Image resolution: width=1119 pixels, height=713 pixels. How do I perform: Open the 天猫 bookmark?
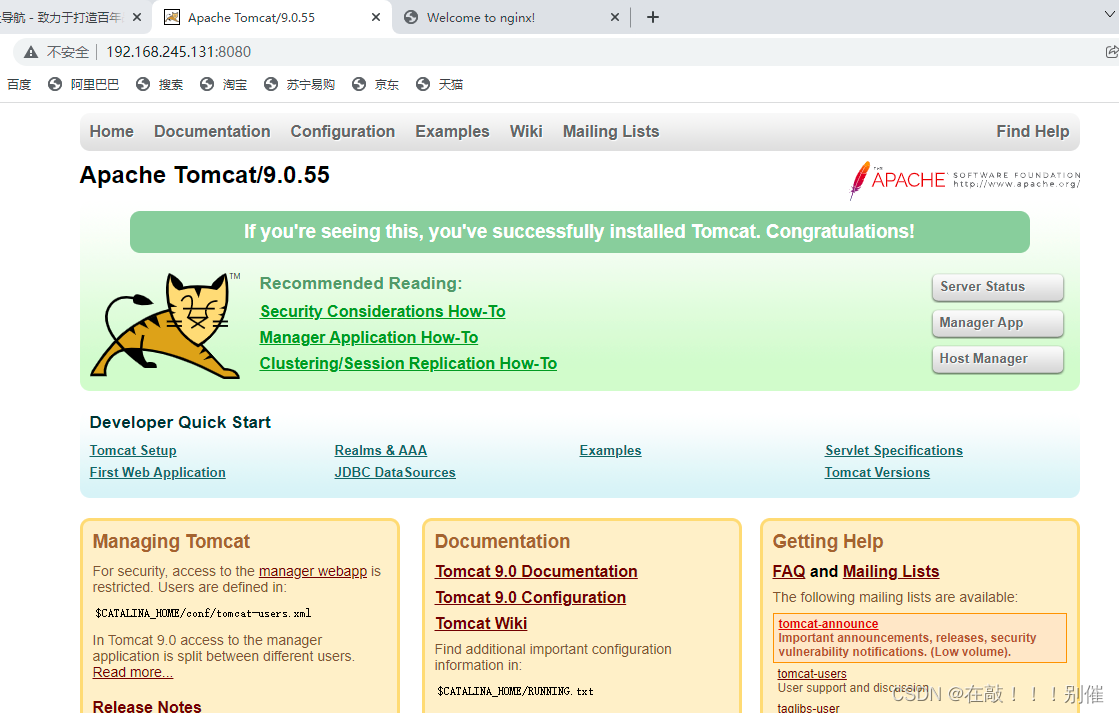click(440, 84)
